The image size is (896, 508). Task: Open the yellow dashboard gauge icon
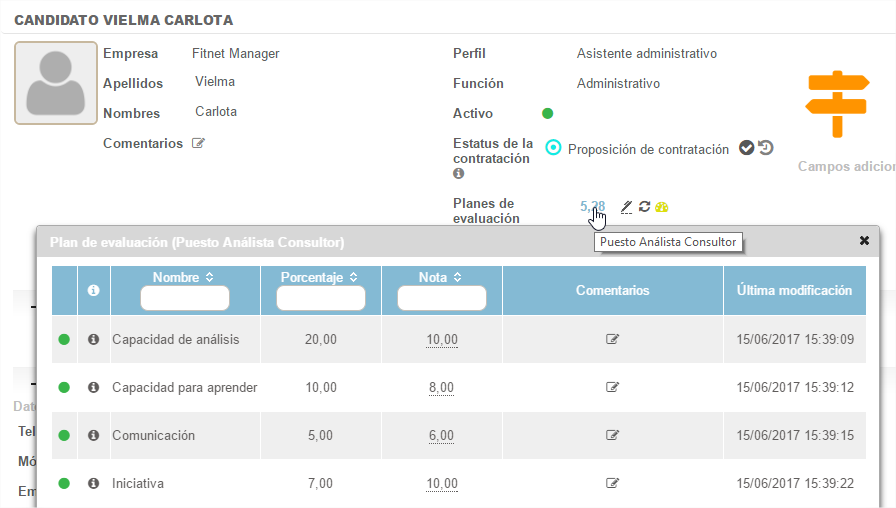coord(662,207)
